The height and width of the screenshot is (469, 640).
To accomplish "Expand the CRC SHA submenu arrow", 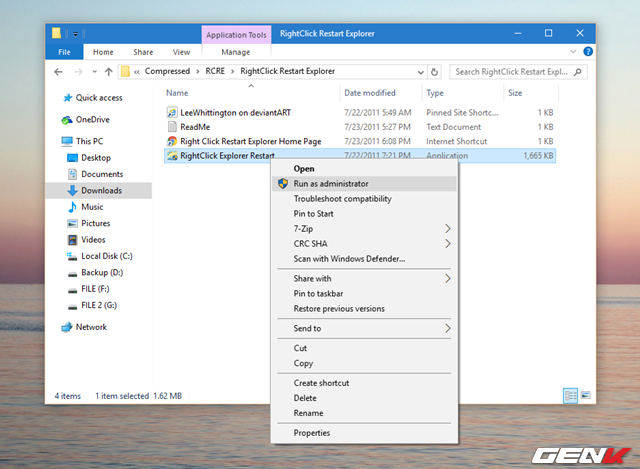I will [x=448, y=244].
